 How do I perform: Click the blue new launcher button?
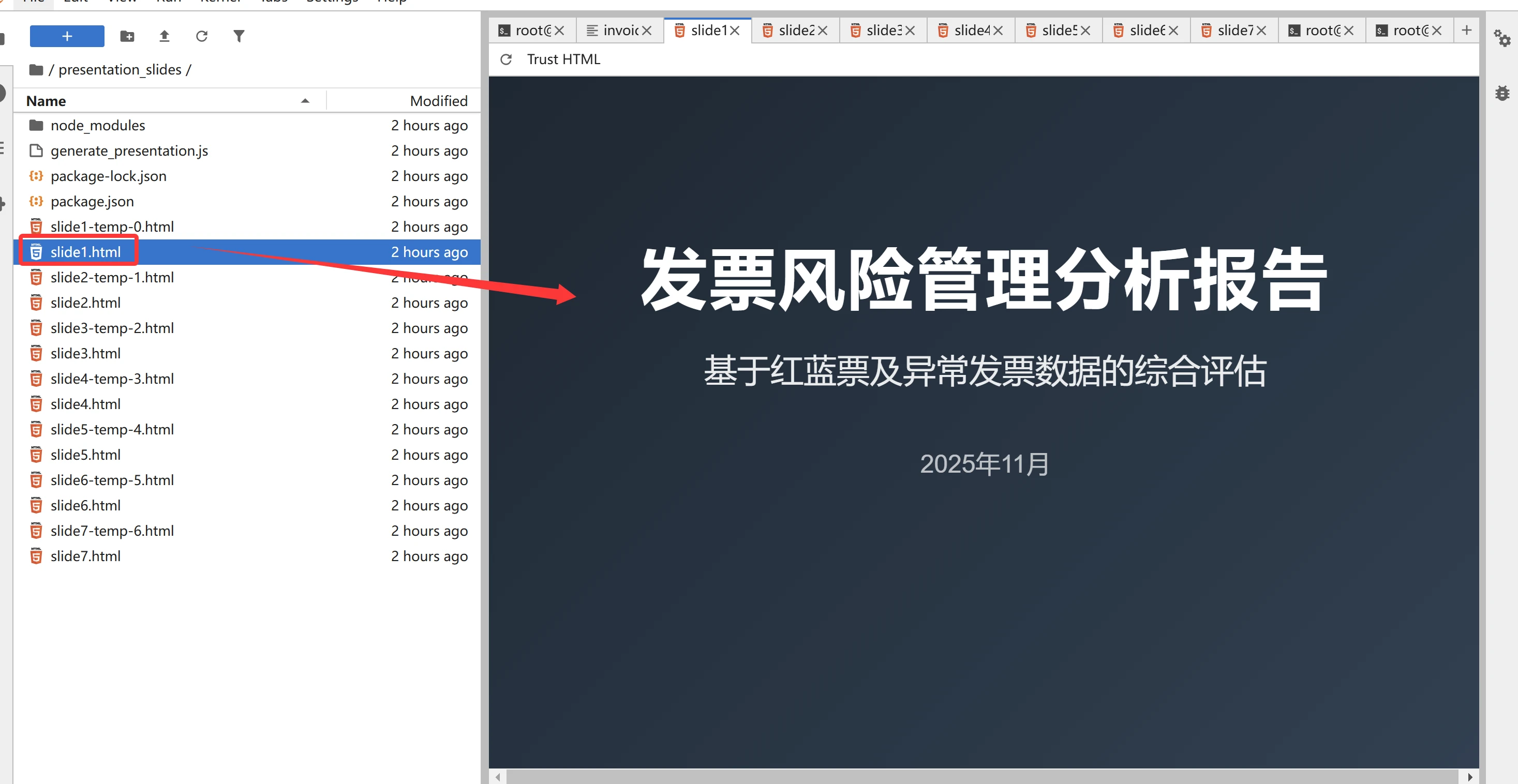pos(67,36)
